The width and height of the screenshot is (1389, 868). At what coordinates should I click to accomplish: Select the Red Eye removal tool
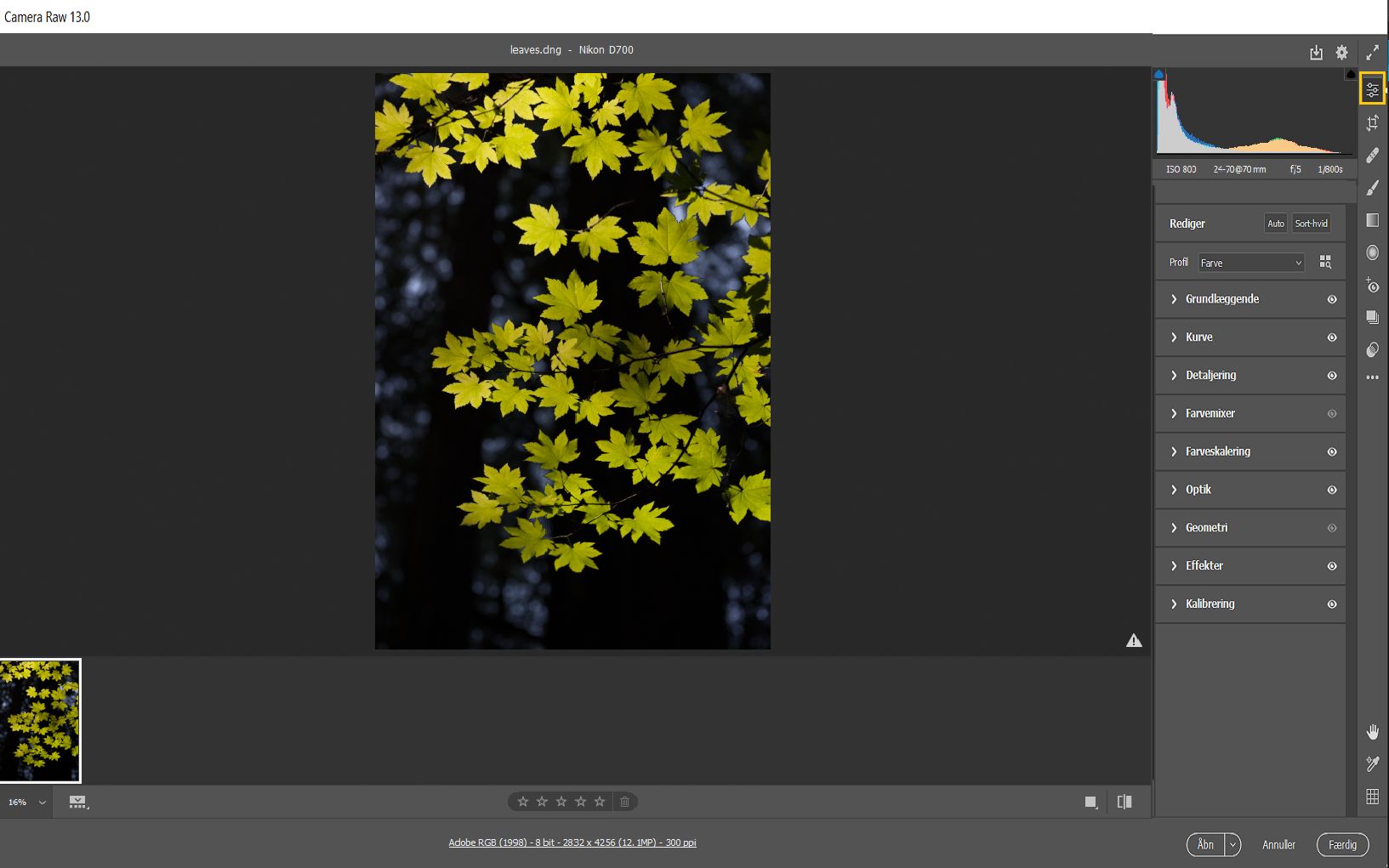tap(1372, 285)
